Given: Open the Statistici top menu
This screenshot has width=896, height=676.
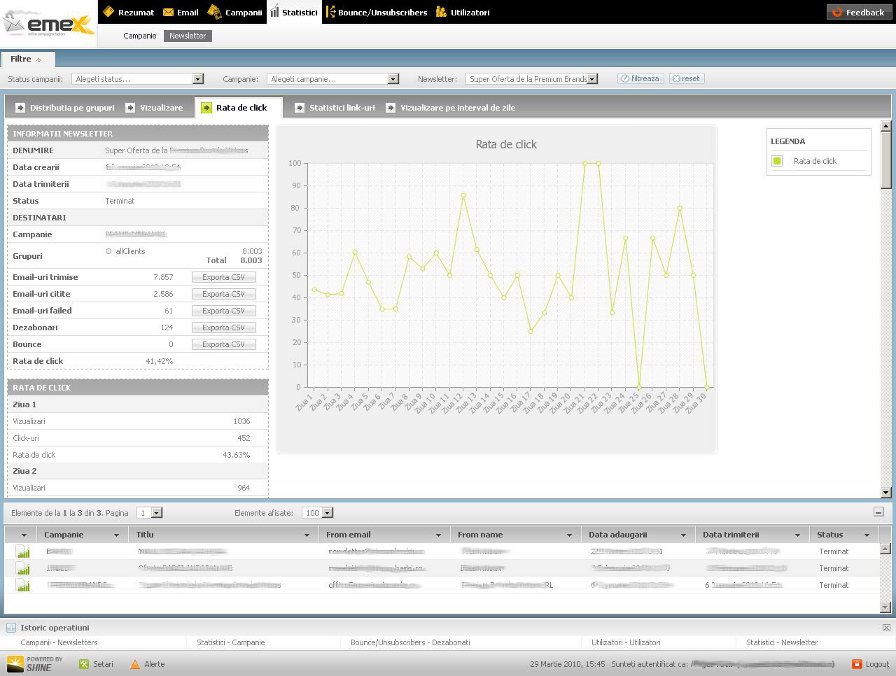Looking at the screenshot, I should click(294, 12).
